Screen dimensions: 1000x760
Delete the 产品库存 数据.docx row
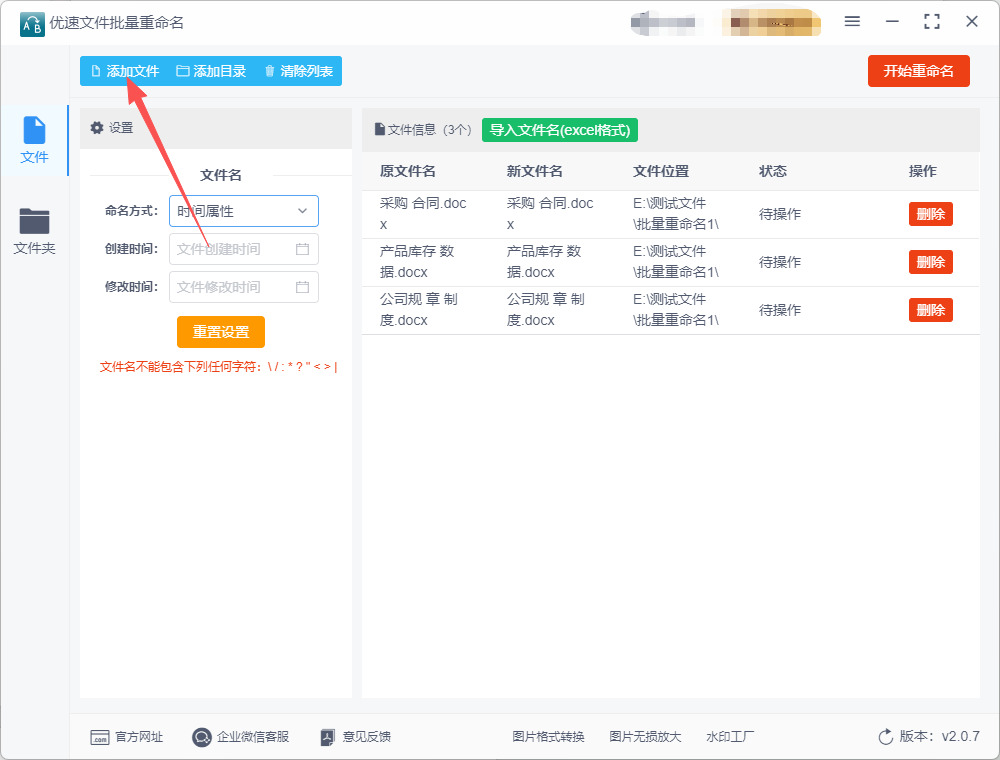[930, 262]
